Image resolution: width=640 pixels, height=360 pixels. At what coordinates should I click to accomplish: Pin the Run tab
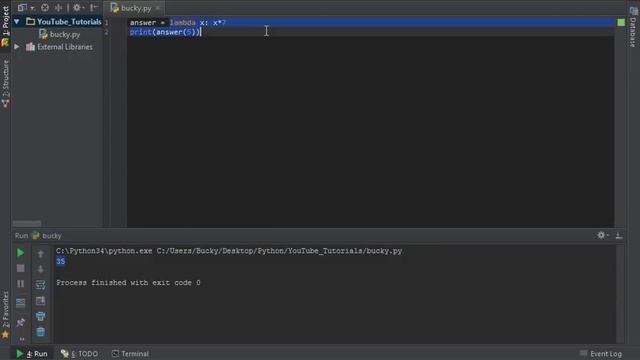pyautogui.click(x=20, y=322)
